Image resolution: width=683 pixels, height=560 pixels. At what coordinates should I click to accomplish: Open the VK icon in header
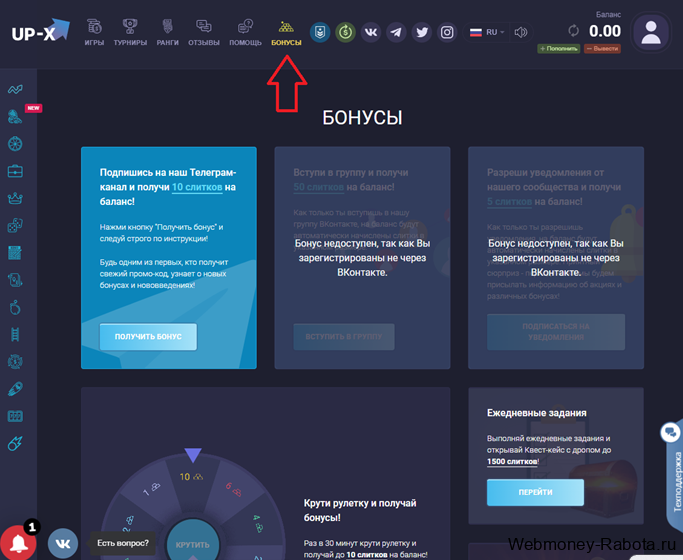click(371, 32)
